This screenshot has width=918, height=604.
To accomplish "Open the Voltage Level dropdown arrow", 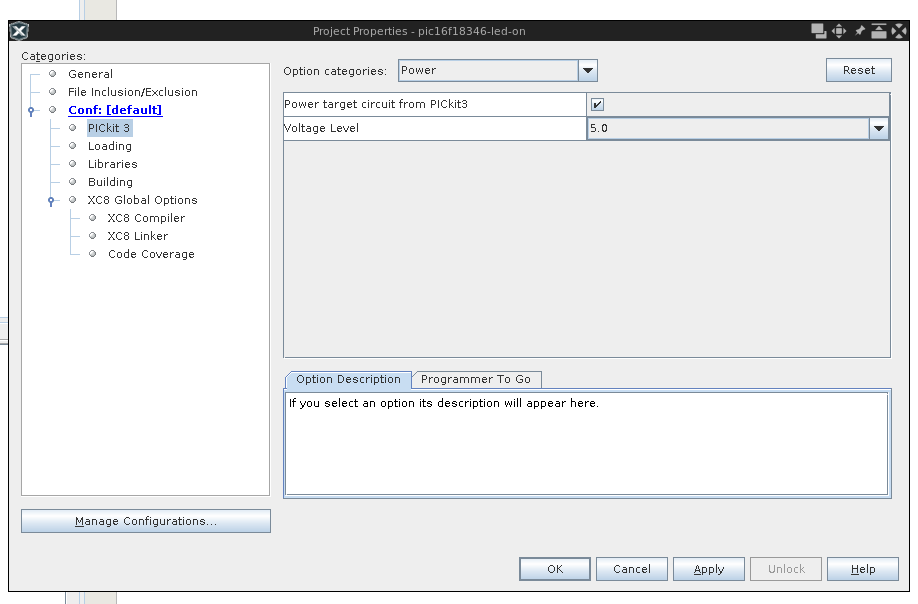I will 878,128.
